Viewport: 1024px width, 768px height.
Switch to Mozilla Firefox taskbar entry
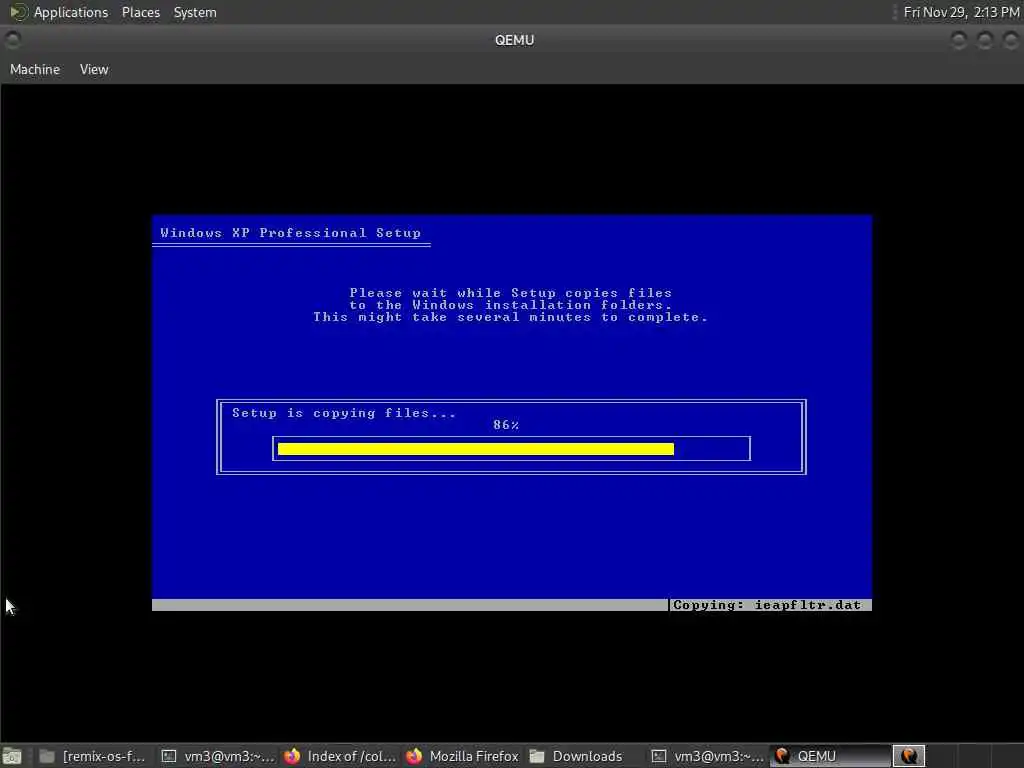[462, 756]
